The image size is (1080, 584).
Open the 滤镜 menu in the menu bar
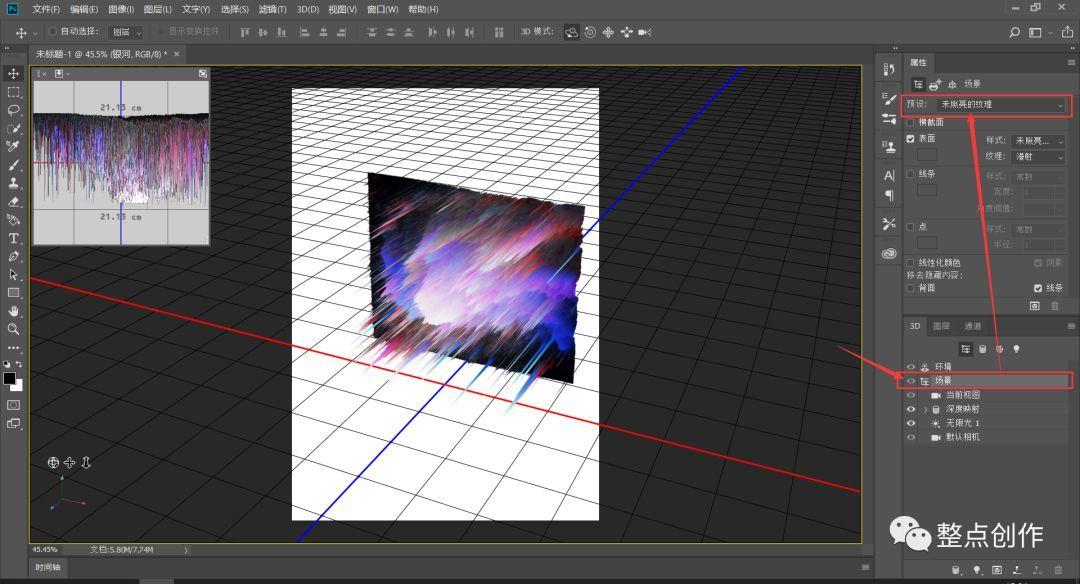(271, 9)
